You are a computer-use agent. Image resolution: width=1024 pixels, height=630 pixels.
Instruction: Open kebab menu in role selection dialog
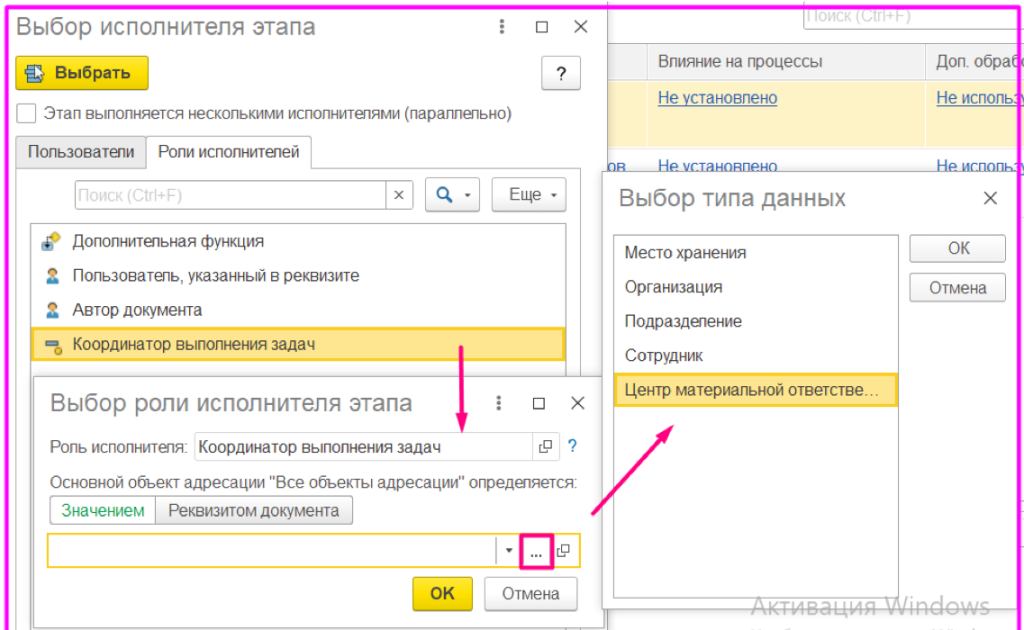498,403
